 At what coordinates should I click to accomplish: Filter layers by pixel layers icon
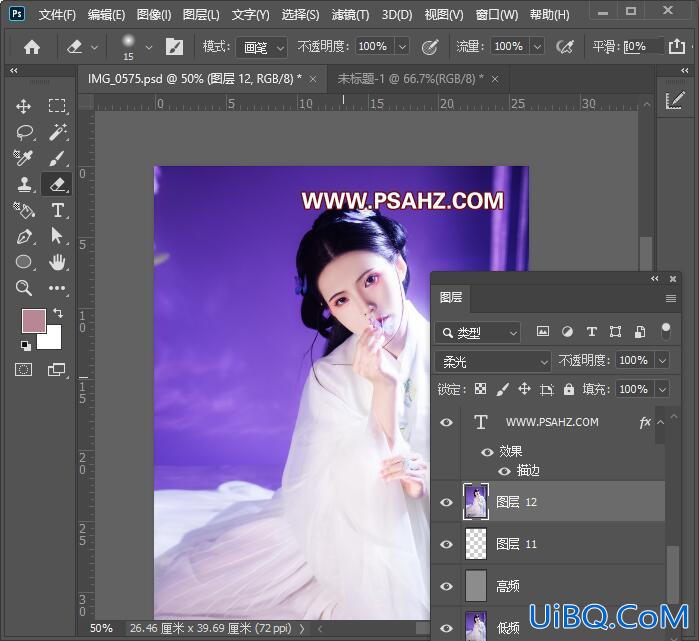543,332
